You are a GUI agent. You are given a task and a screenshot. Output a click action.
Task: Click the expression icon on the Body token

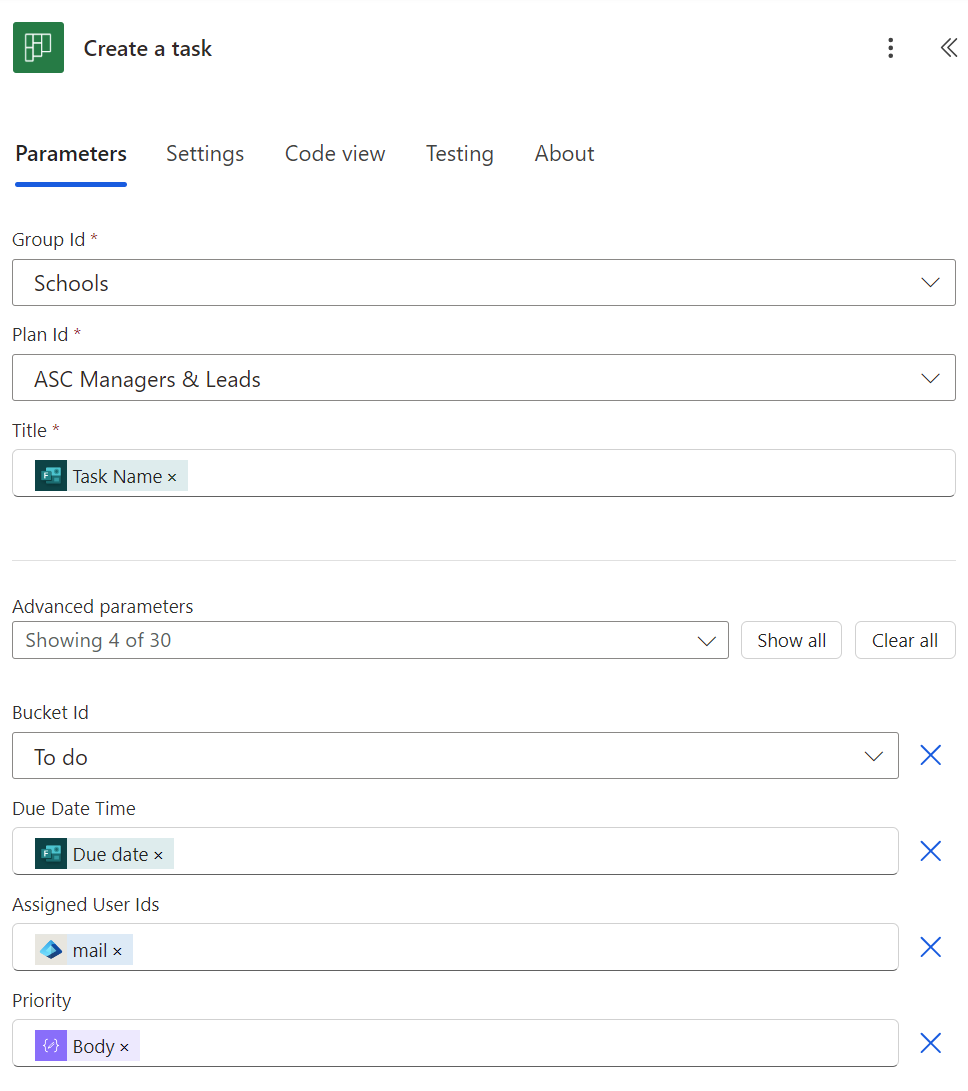pyautogui.click(x=51, y=1045)
